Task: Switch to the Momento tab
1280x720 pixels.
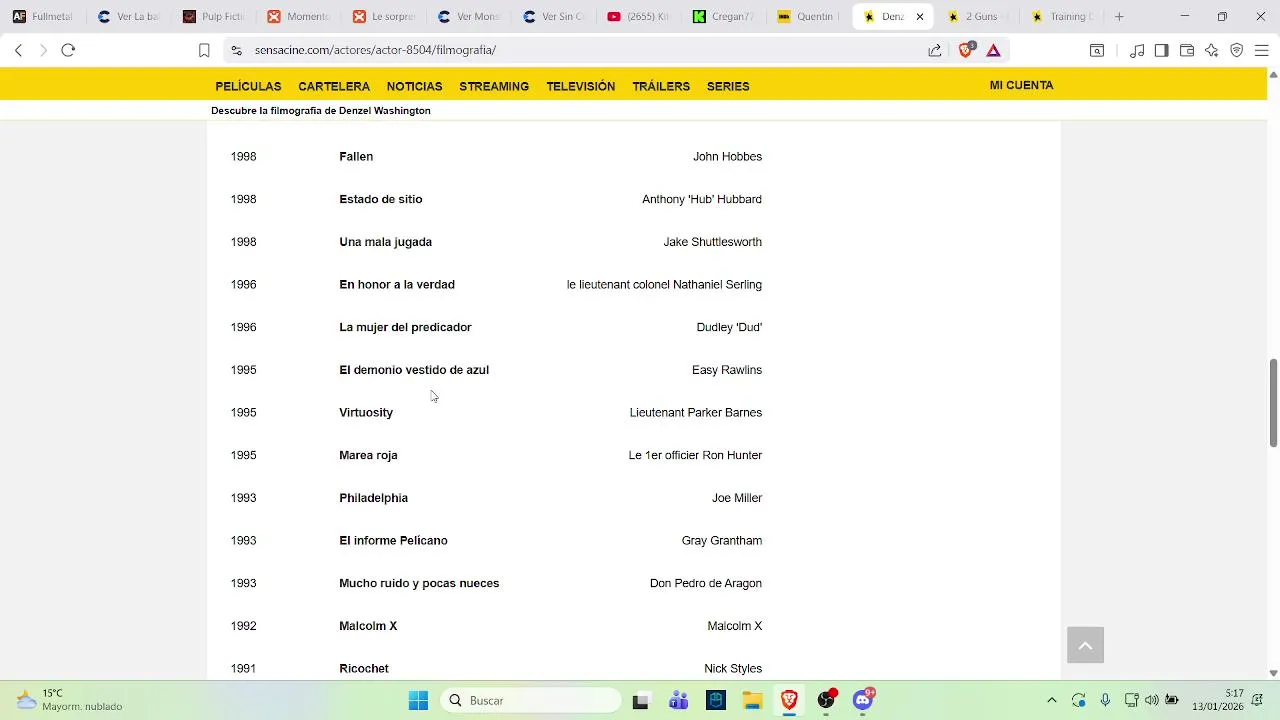Action: click(x=300, y=16)
